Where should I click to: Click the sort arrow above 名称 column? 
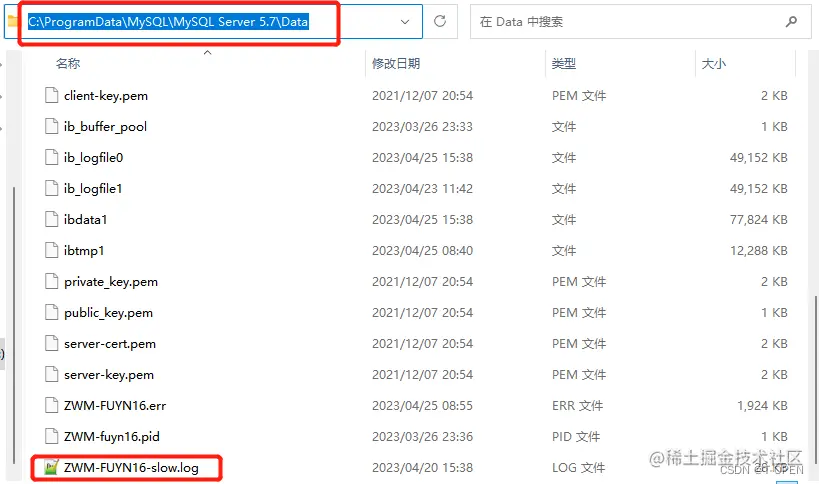pos(207,52)
